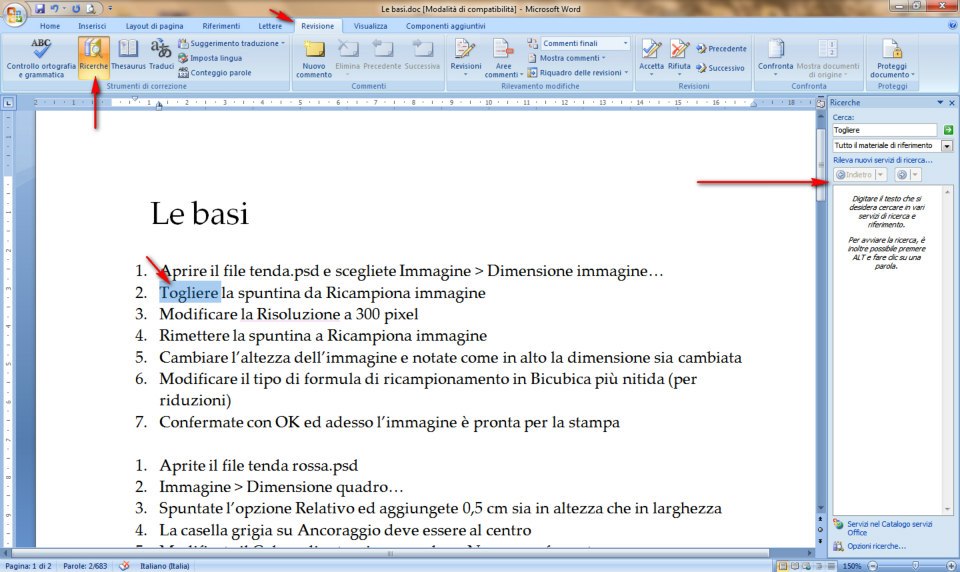The width and height of the screenshot is (960, 572).
Task: Click the Proteggi documento icon
Action: pyautogui.click(x=891, y=58)
